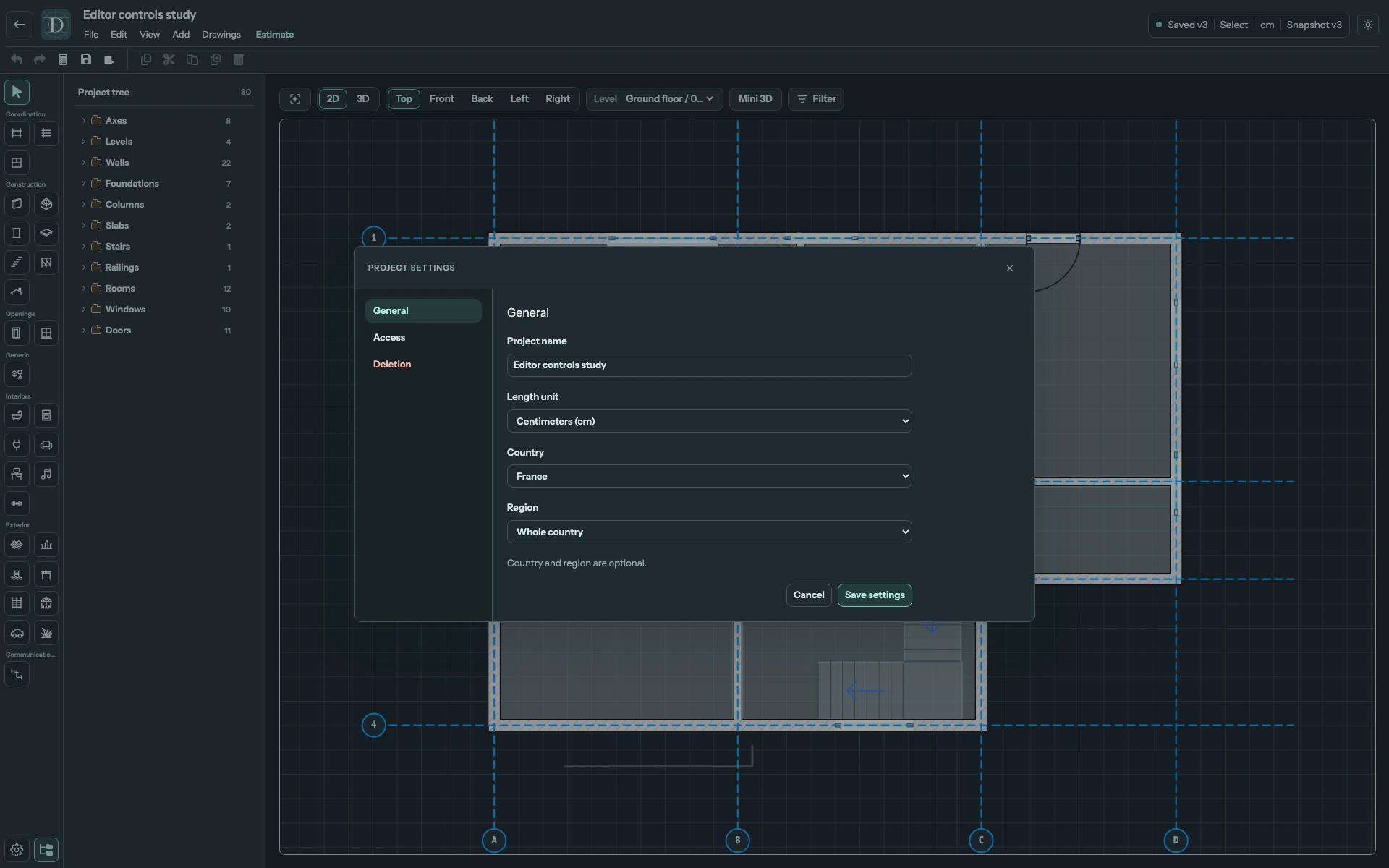Switch to the Access settings tab

pyautogui.click(x=423, y=338)
